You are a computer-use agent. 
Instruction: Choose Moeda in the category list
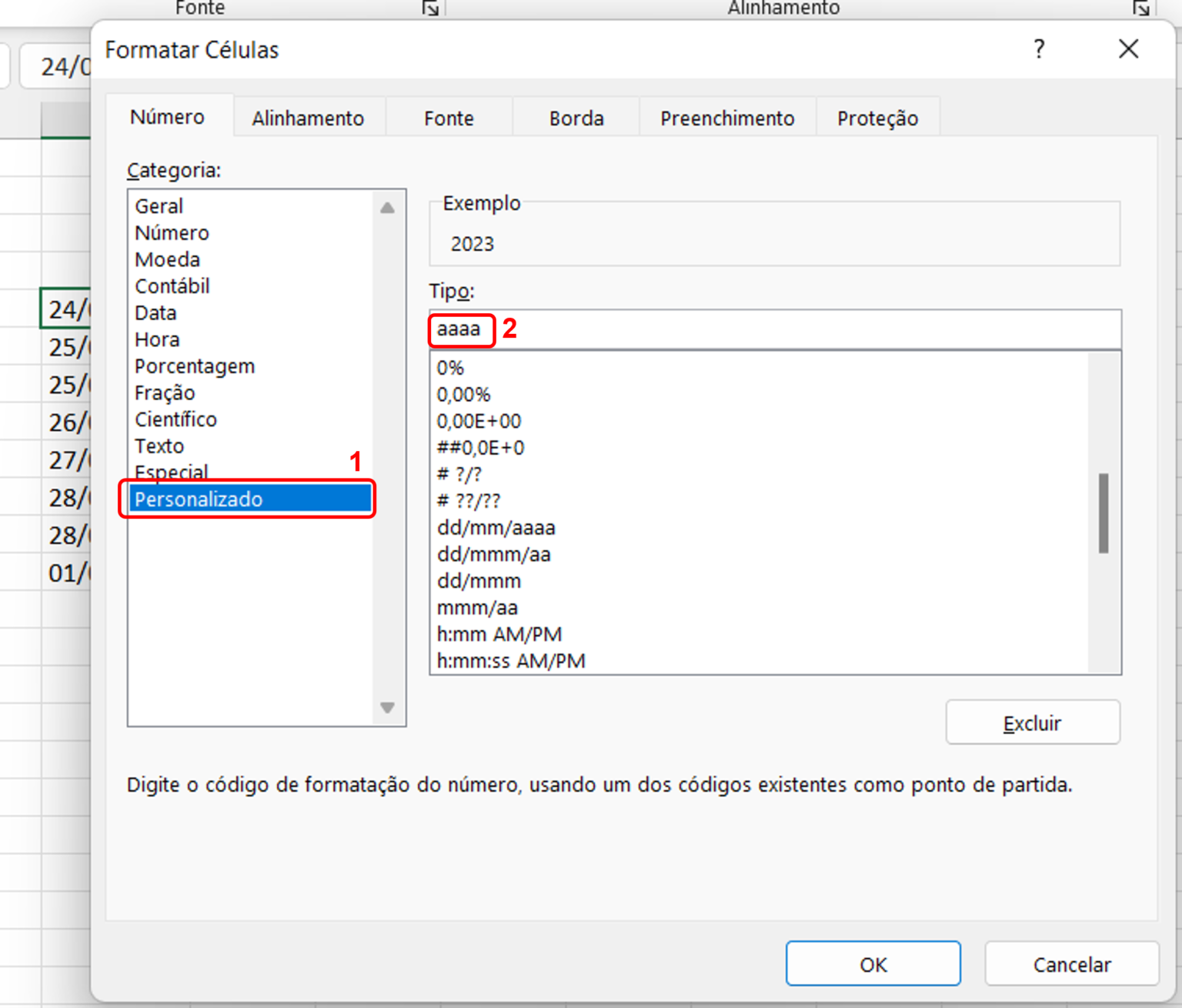(166, 259)
